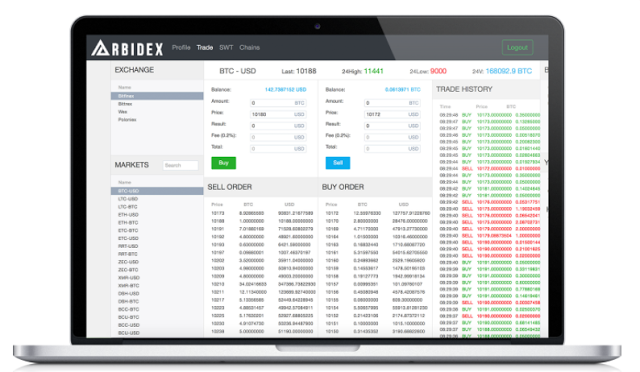640x372 pixels.
Task: Open the SWT menu item
Action: [226, 48]
